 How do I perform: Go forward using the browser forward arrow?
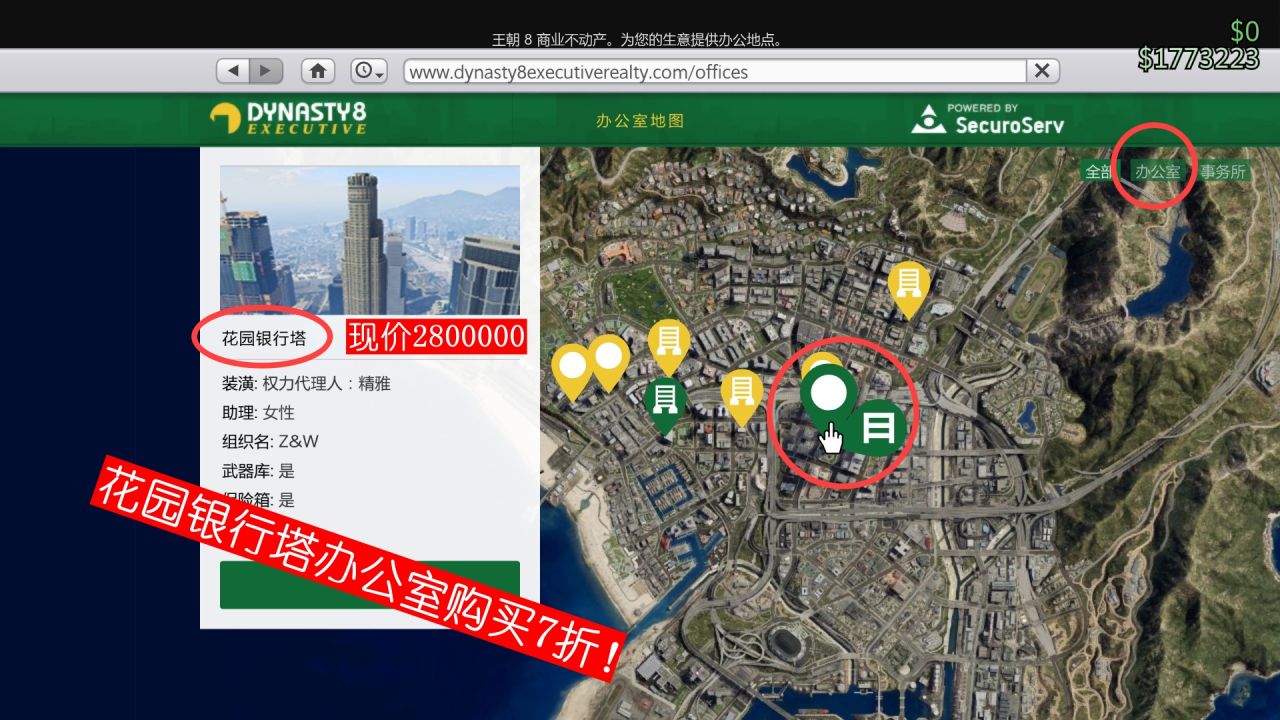266,71
